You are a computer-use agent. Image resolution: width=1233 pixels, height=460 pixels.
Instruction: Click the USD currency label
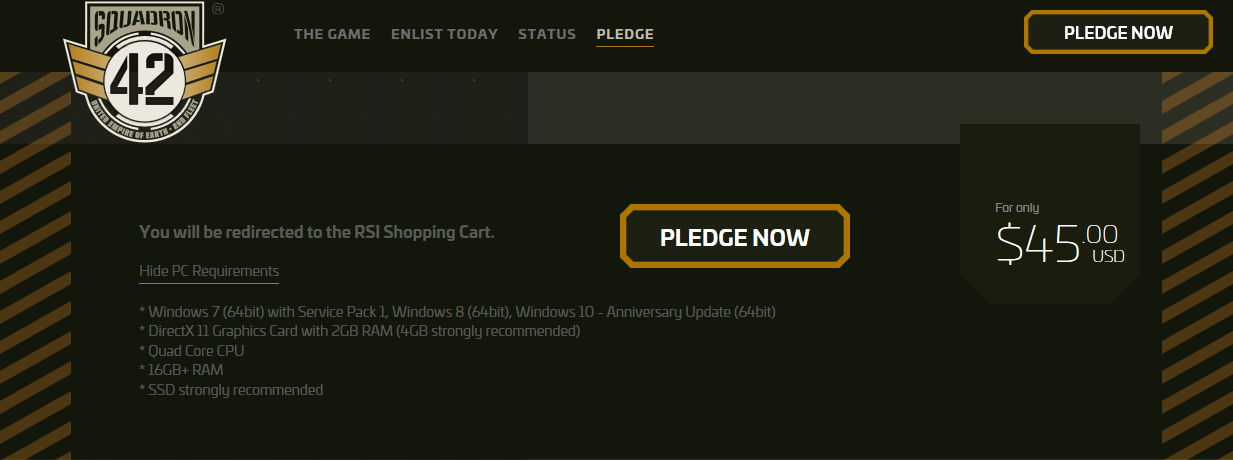[x=1108, y=256]
